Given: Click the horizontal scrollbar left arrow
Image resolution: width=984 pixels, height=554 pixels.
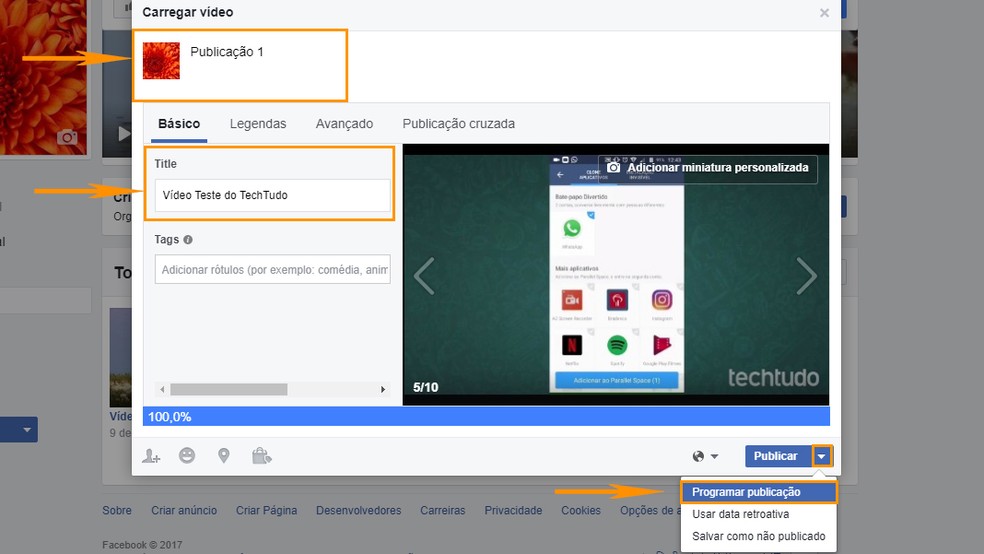Looking at the screenshot, I should (x=162, y=390).
